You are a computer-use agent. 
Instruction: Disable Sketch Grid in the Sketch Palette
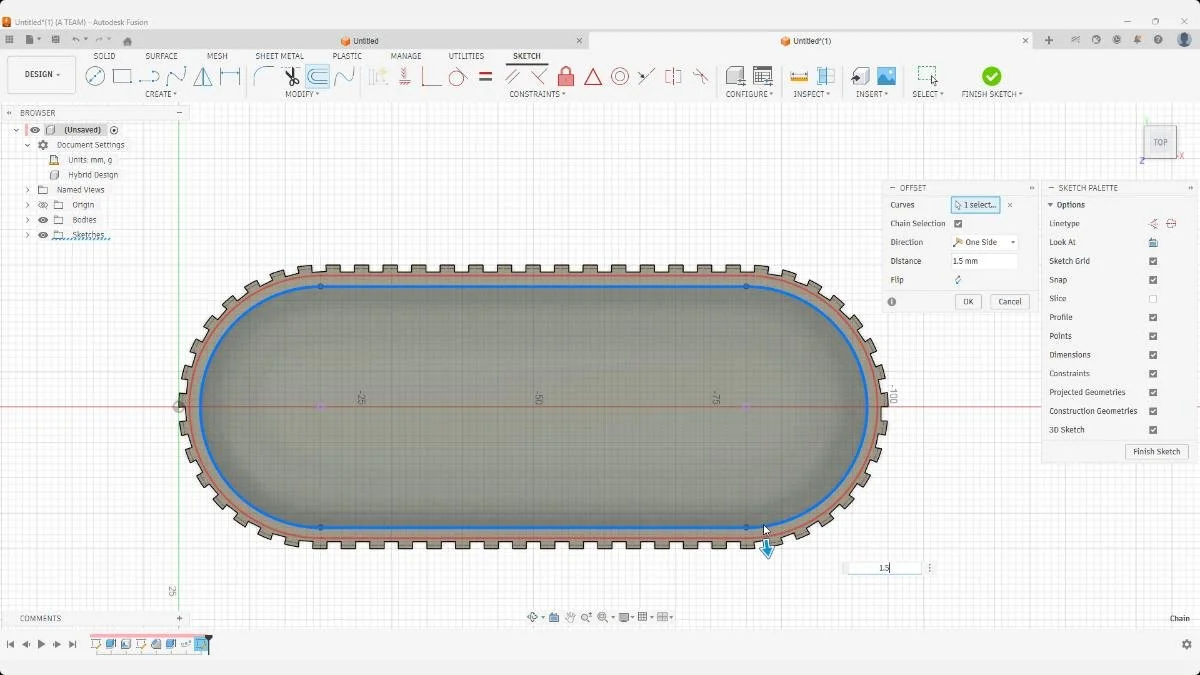tap(1155, 261)
